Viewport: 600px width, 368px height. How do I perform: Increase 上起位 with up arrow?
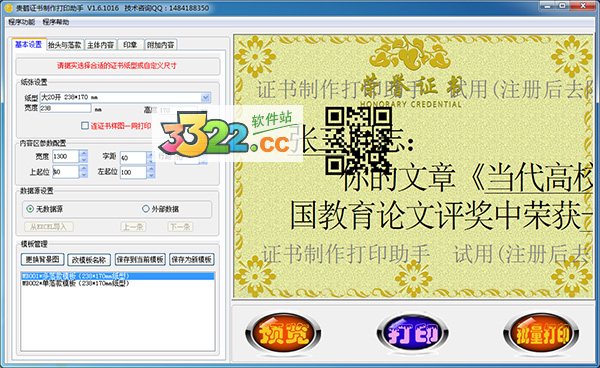pyautogui.click(x=83, y=169)
